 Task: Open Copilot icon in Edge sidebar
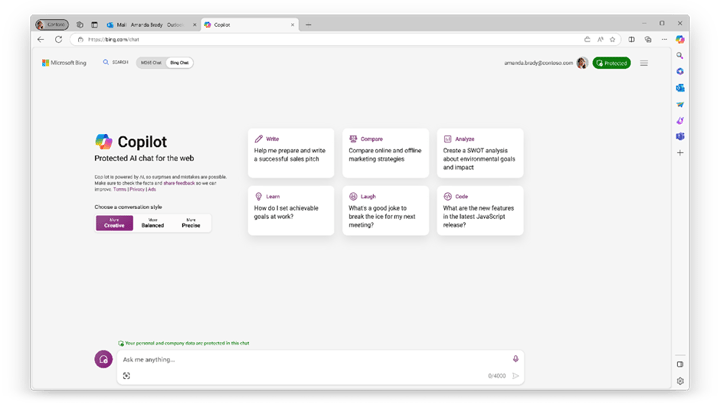coord(680,40)
